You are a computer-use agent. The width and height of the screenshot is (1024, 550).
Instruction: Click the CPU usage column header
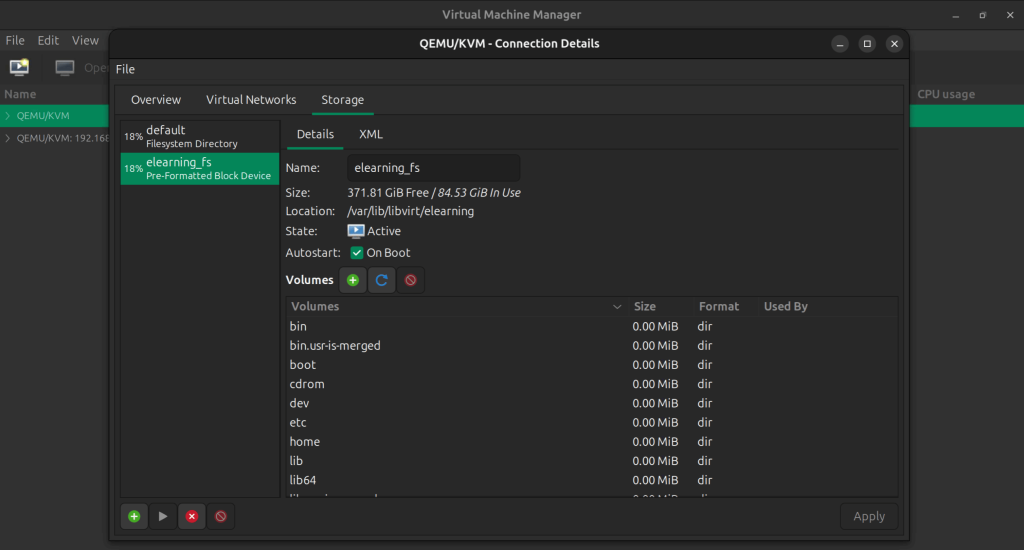[x=946, y=94]
